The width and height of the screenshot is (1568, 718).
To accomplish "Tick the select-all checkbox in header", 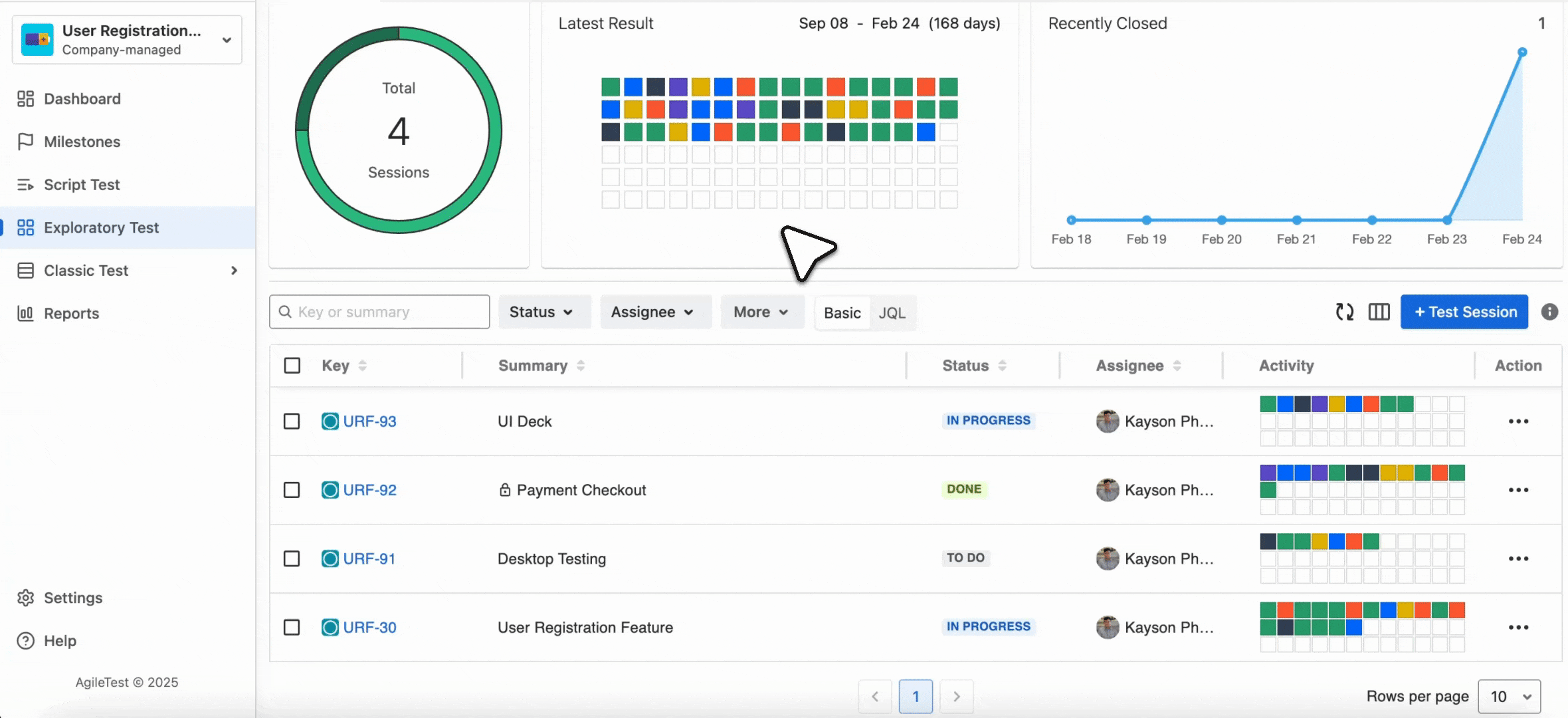I will point(292,366).
